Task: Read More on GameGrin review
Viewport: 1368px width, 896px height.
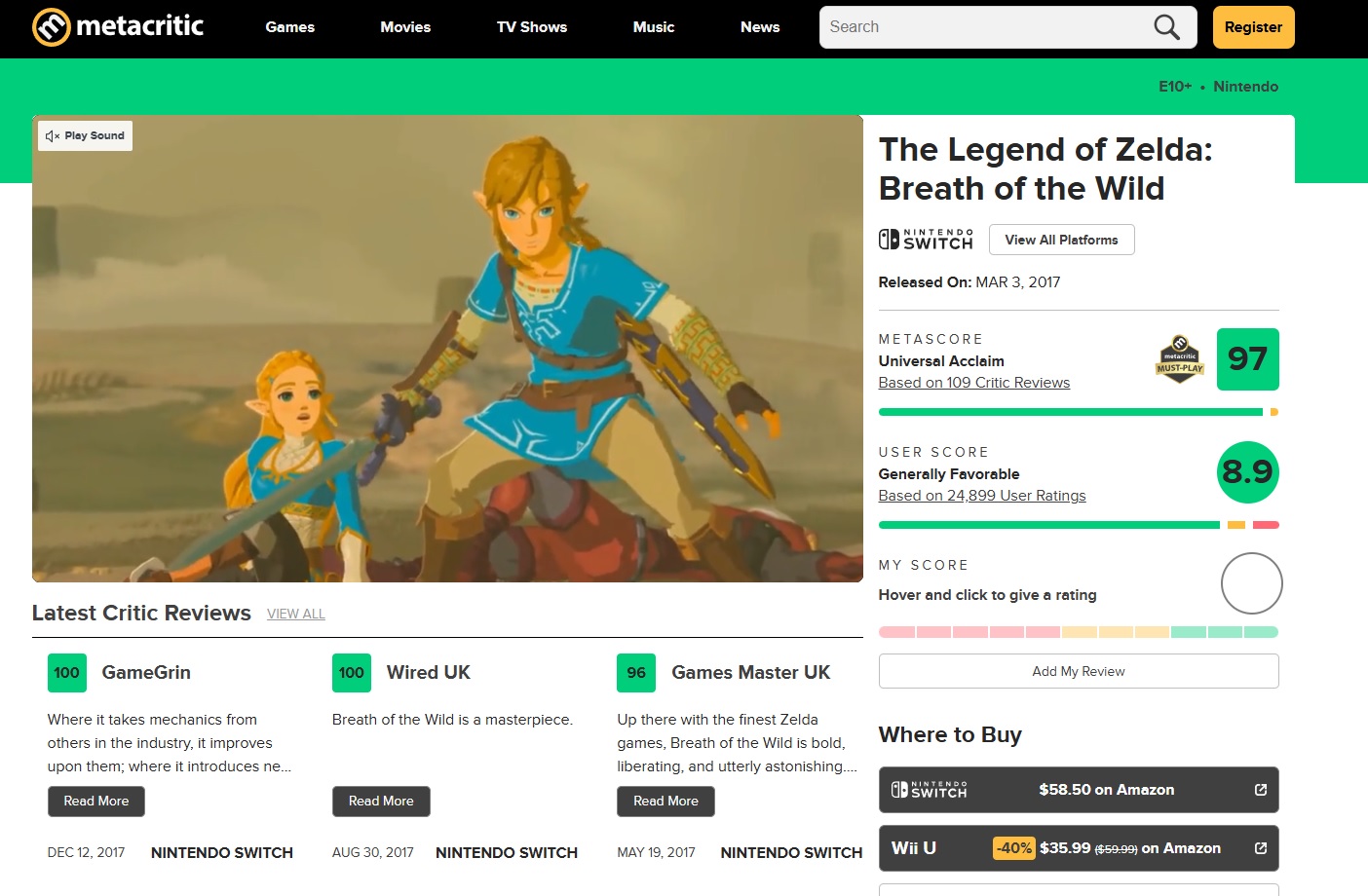Action: click(x=96, y=802)
